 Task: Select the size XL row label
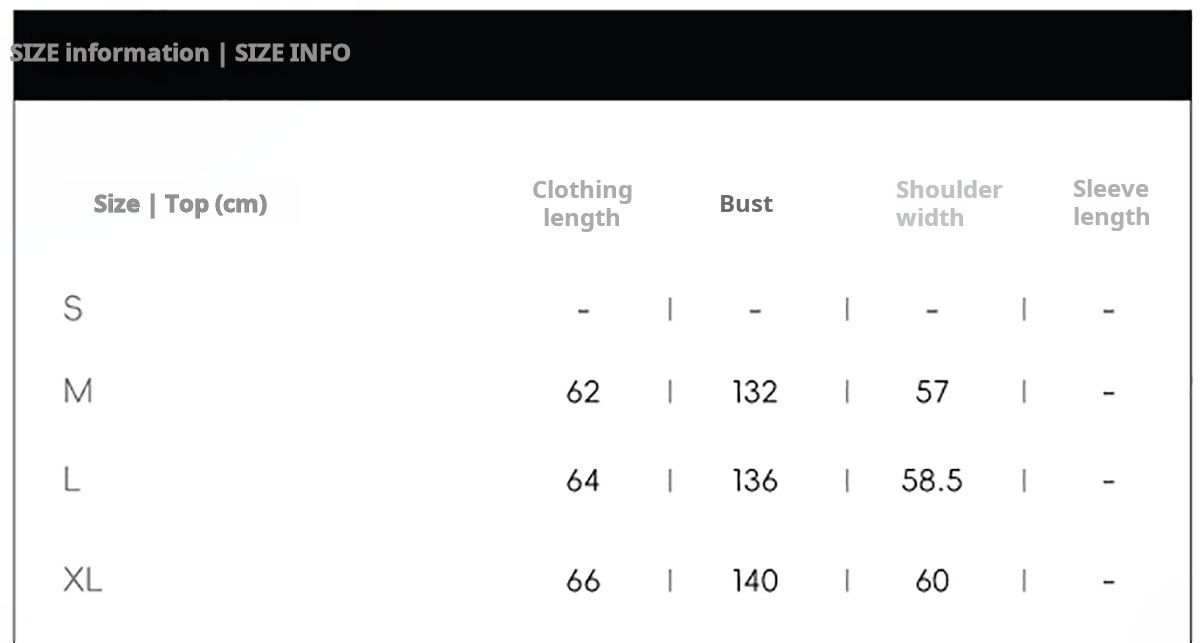click(82, 580)
